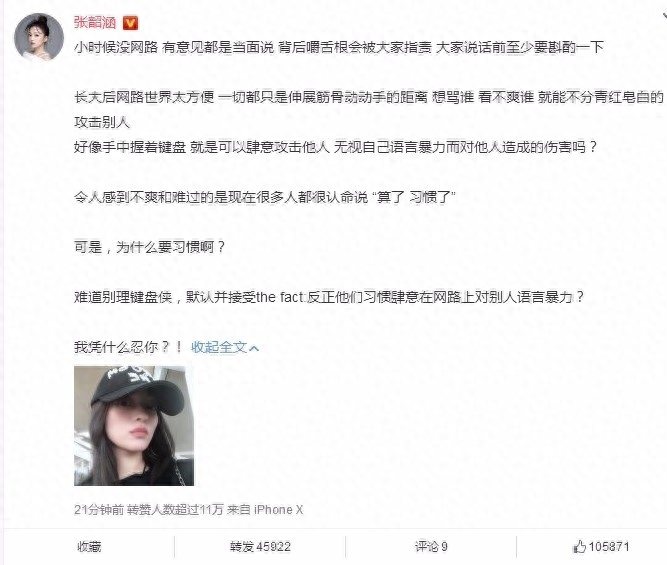Open comments via 评论 9

tap(431, 547)
